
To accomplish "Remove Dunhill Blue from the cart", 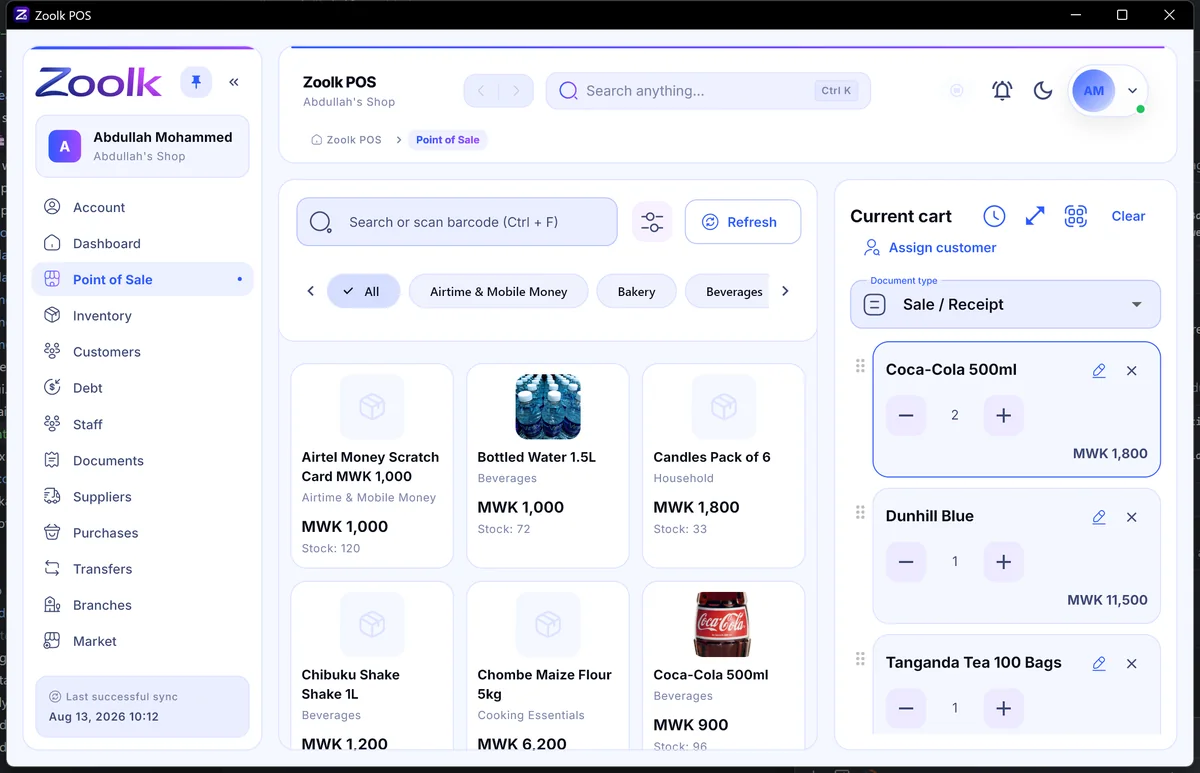I will pyautogui.click(x=1132, y=517).
